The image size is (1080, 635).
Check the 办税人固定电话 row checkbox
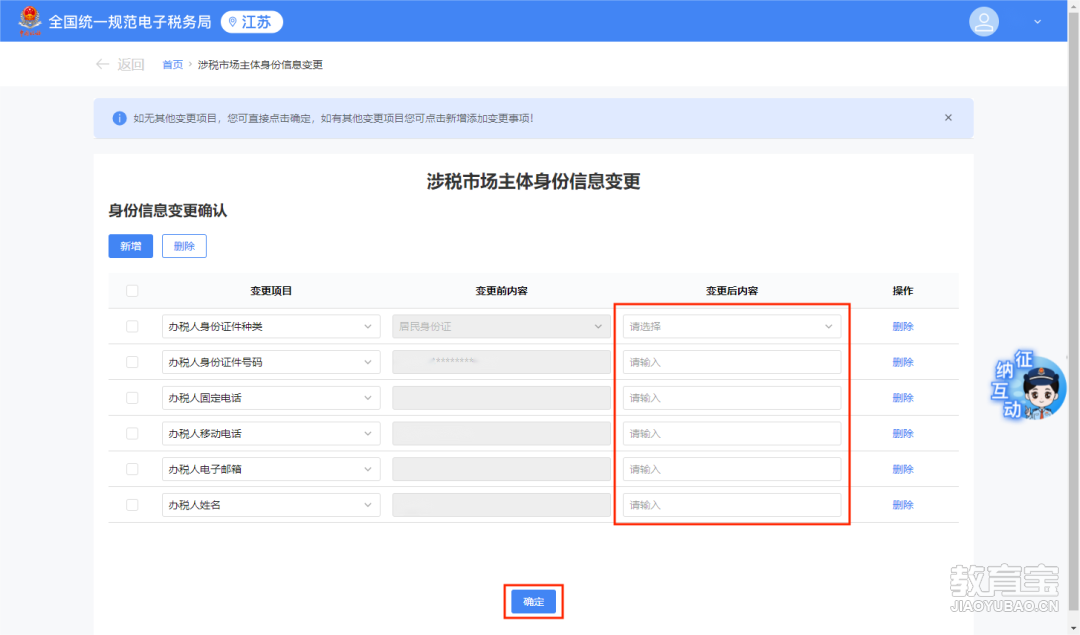[x=132, y=398]
